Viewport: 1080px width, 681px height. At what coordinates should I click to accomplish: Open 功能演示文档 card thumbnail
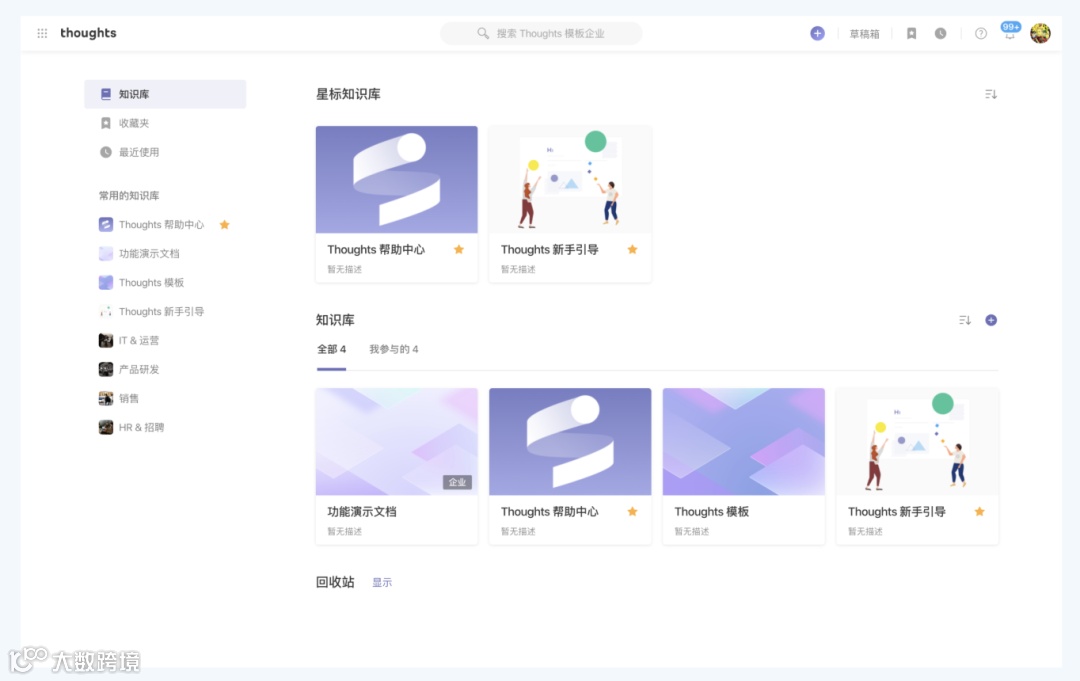pos(397,441)
